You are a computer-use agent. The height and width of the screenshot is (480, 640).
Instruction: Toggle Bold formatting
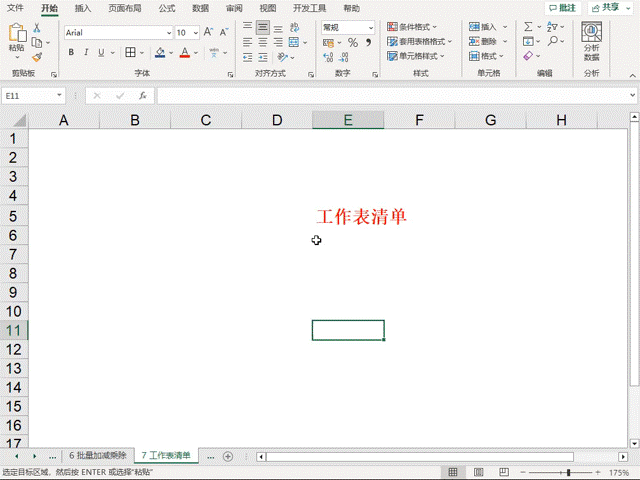pyautogui.click(x=71, y=52)
